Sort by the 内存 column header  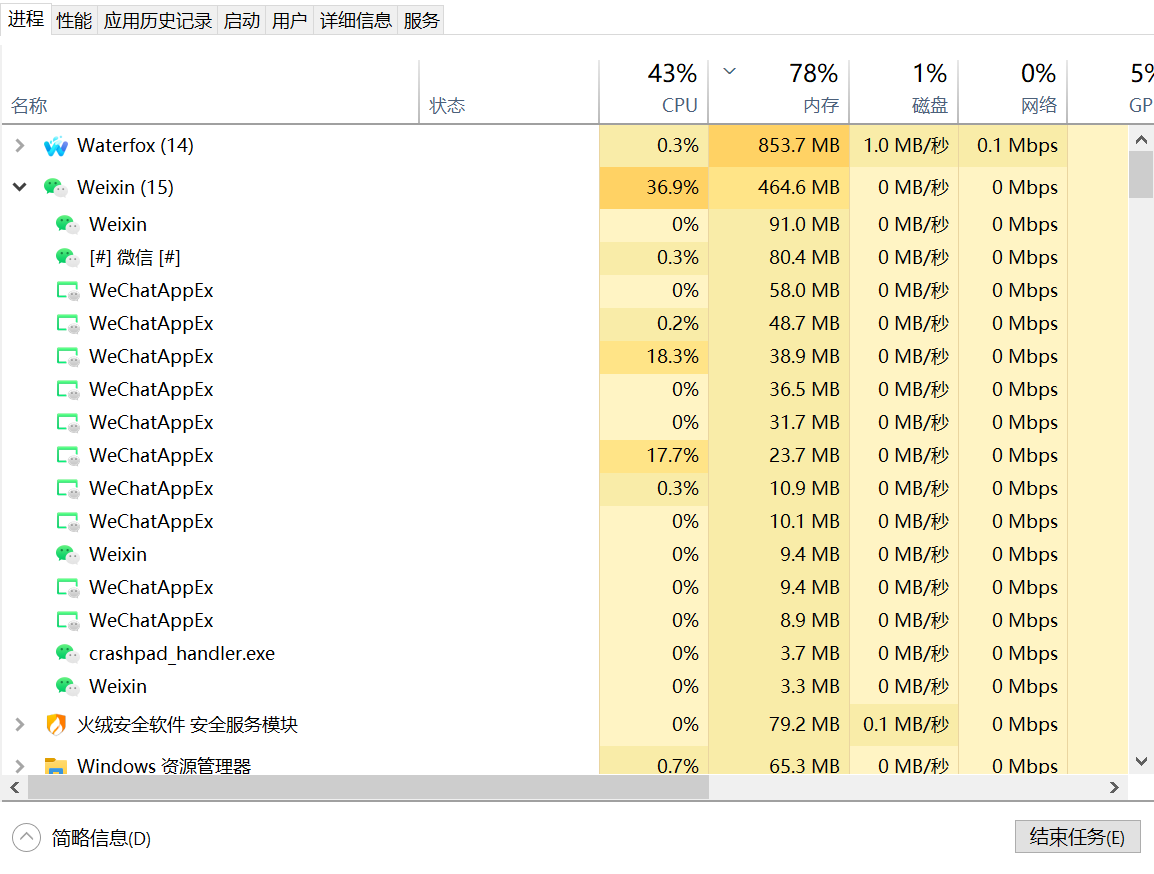point(779,91)
